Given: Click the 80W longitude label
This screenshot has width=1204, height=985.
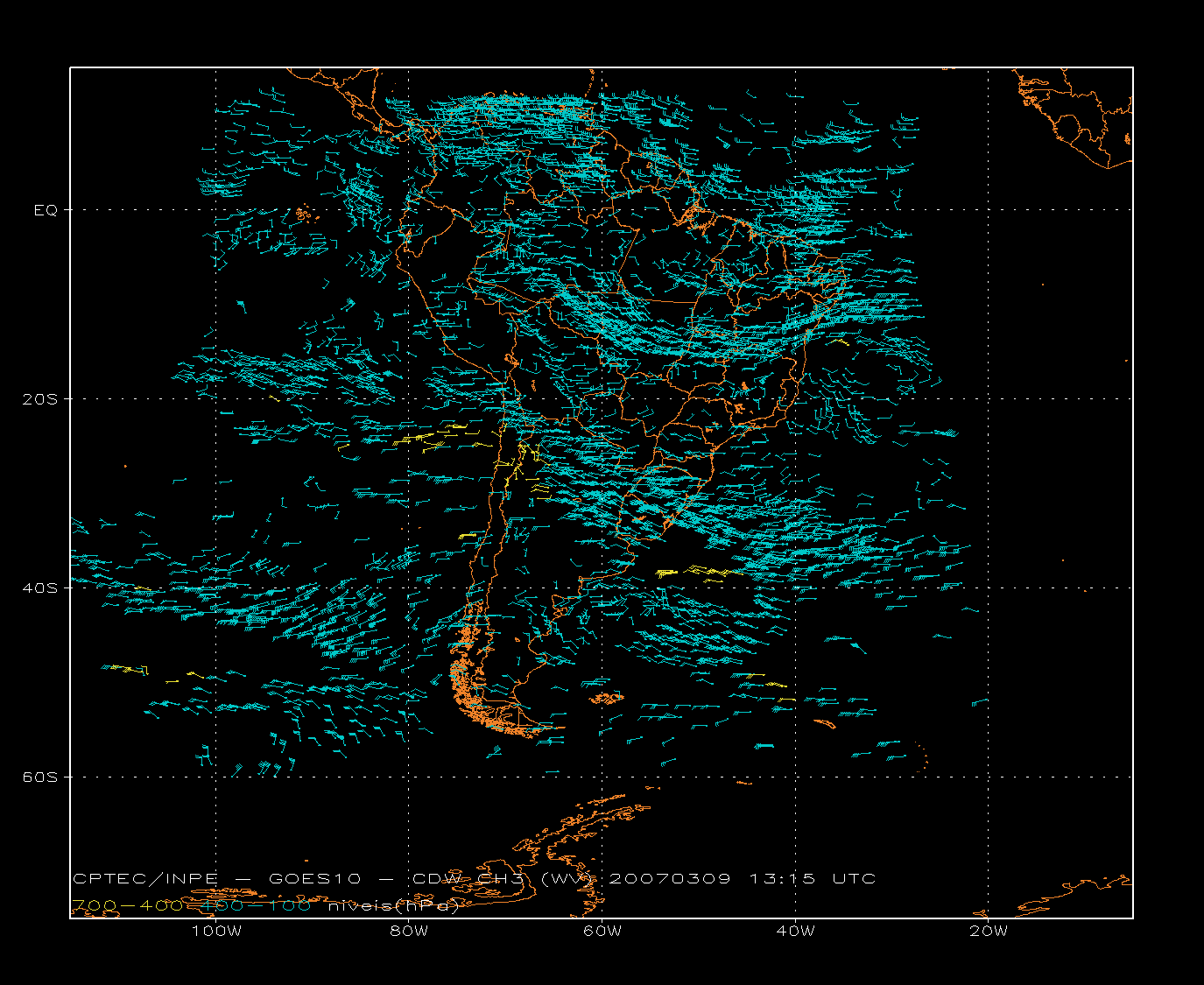Looking at the screenshot, I should point(409,931).
